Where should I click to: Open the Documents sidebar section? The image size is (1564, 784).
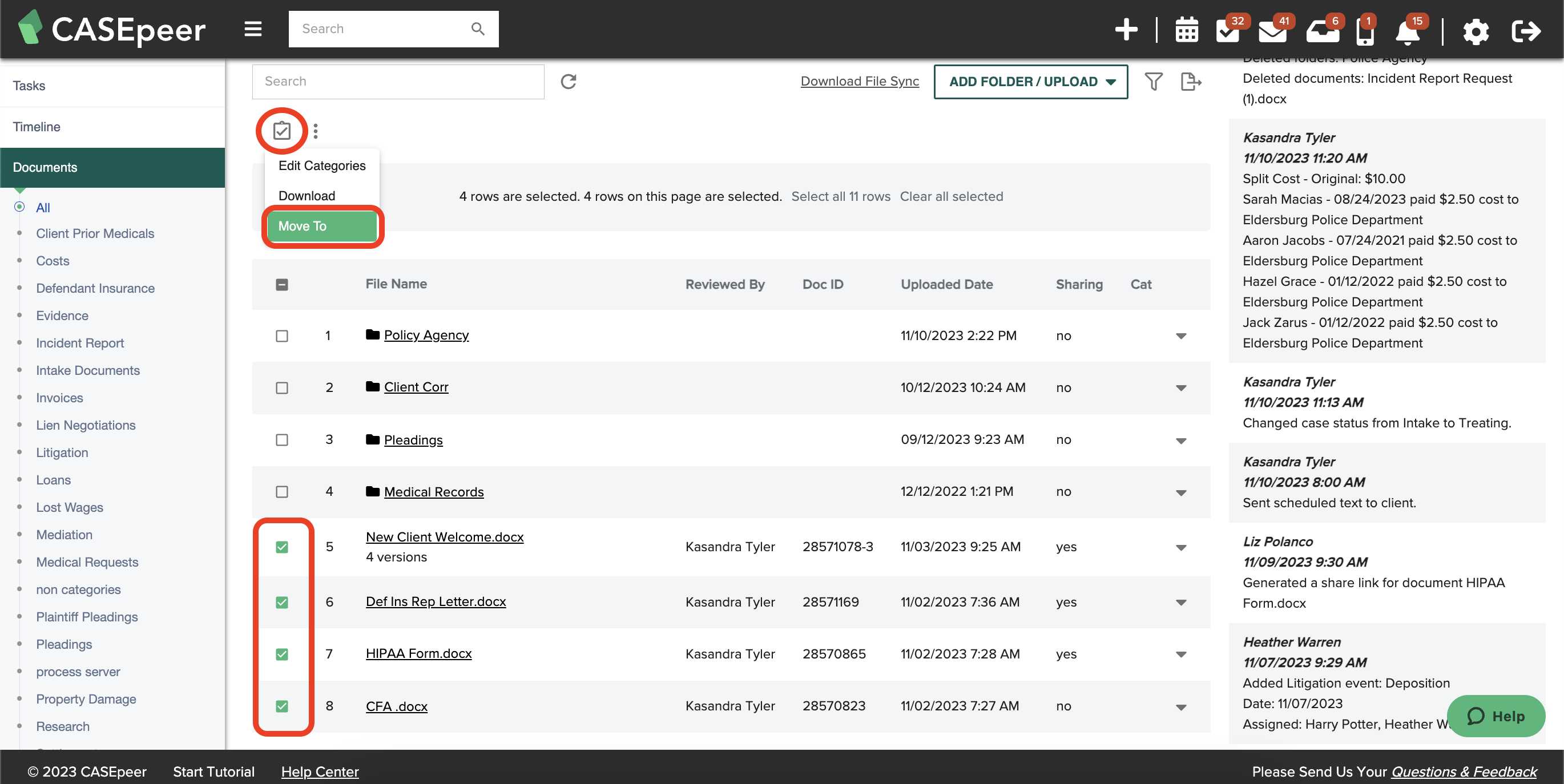[x=112, y=167]
